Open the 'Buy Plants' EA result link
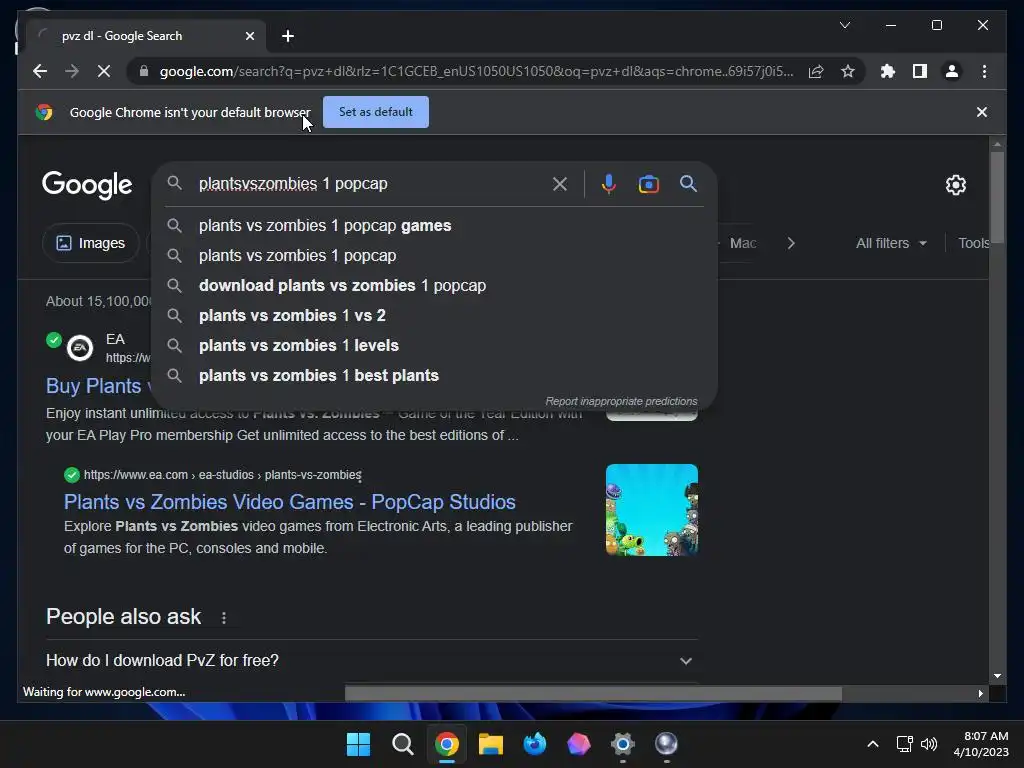This screenshot has height=768, width=1024. (x=97, y=386)
